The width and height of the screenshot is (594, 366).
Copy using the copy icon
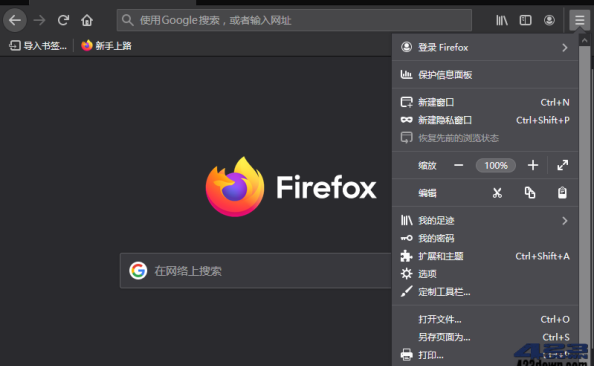click(530, 193)
